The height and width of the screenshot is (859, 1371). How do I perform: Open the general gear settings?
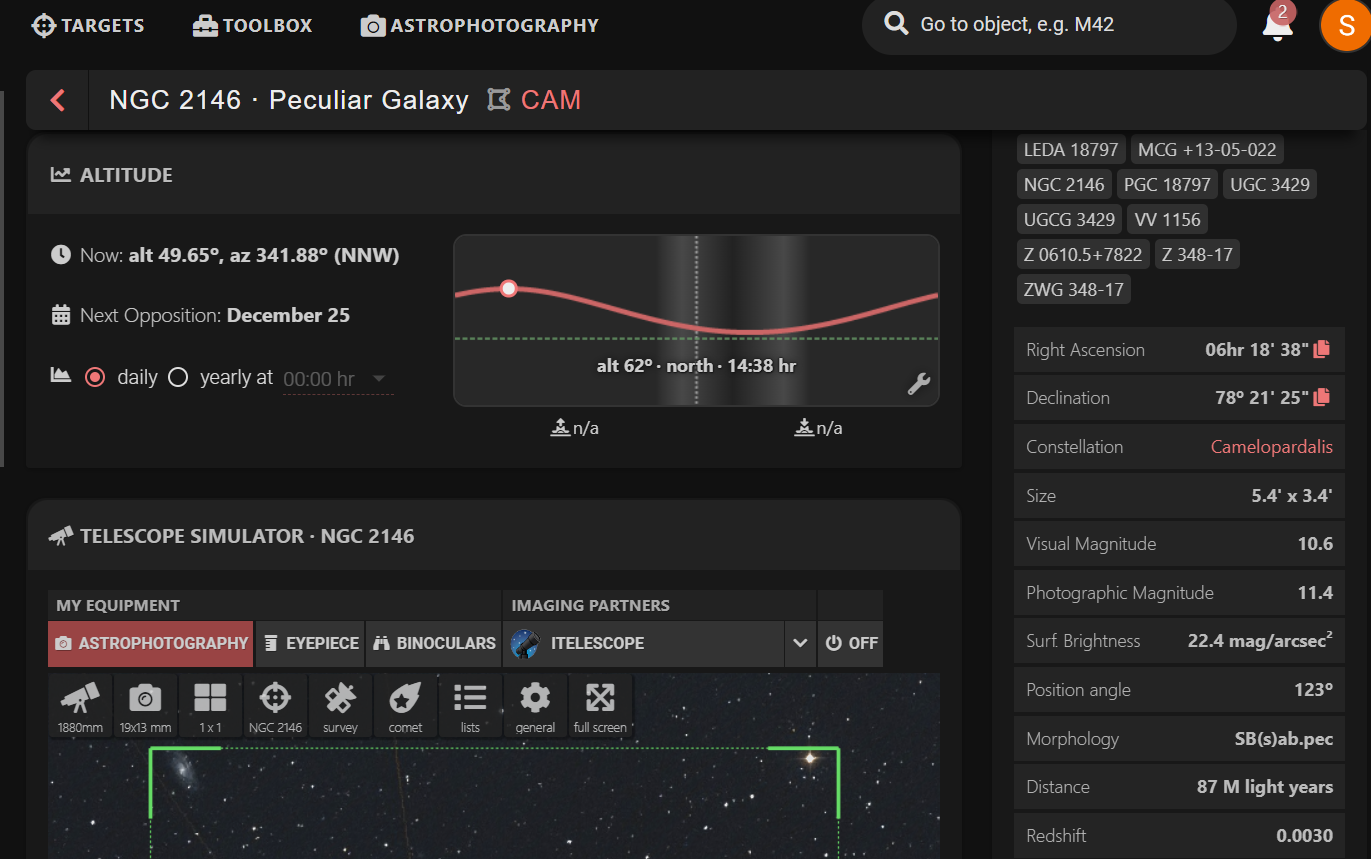tap(535, 706)
